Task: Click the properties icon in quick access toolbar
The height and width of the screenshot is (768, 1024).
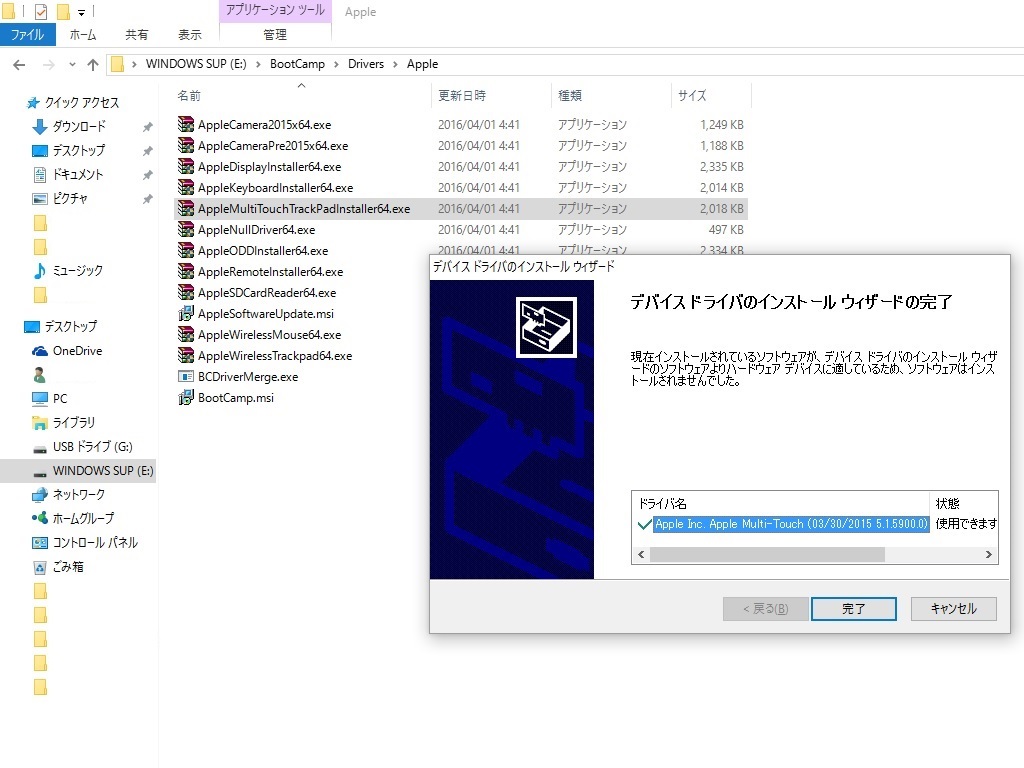Action: pyautogui.click(x=40, y=12)
